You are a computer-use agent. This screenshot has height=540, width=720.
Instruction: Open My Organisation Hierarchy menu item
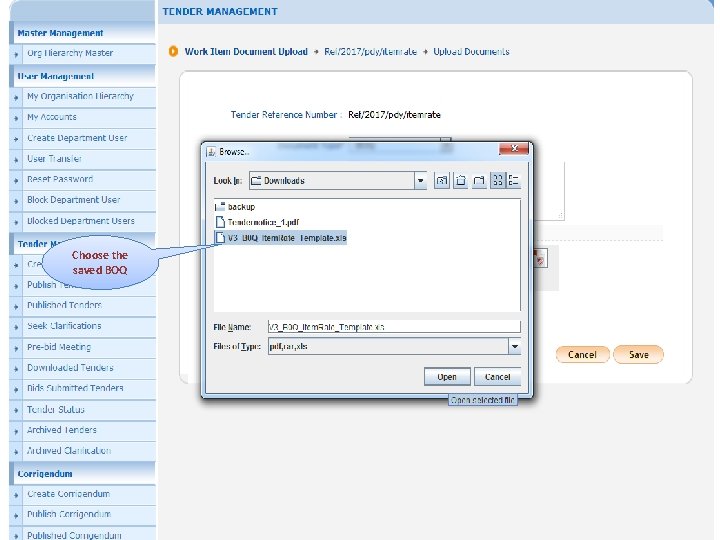coord(80,96)
